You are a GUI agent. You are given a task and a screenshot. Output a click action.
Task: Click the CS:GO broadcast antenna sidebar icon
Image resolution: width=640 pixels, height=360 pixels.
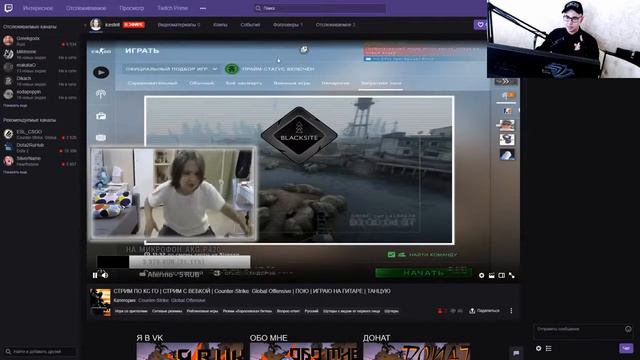click(101, 94)
